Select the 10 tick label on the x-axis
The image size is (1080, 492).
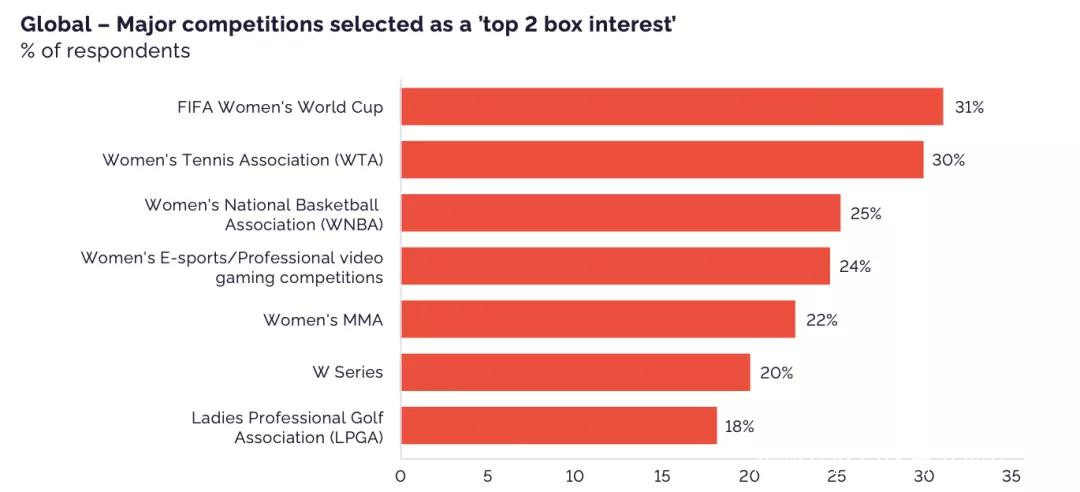pyautogui.click(x=575, y=475)
